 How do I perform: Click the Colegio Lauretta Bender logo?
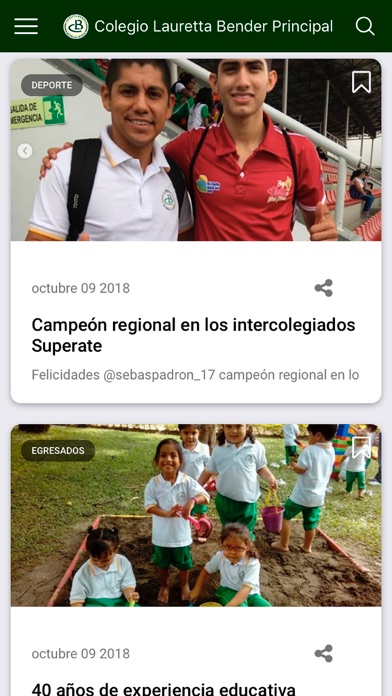(x=75, y=26)
